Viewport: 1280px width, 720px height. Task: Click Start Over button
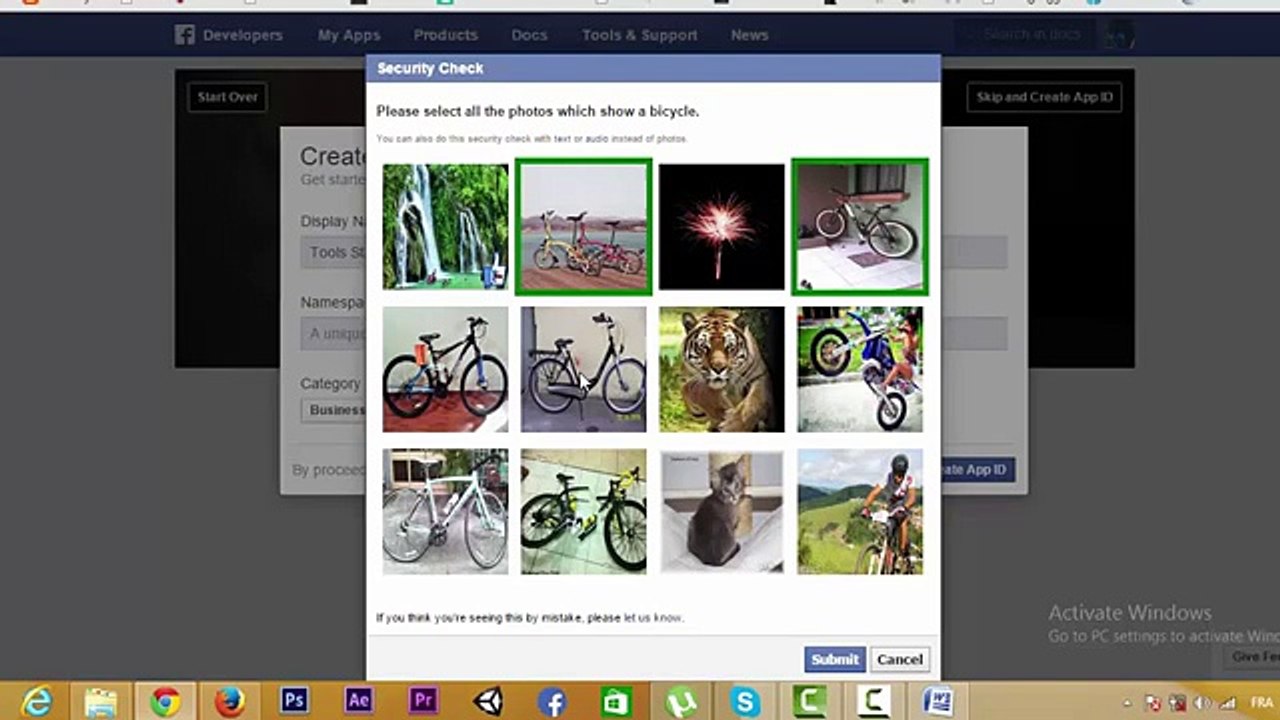227,97
